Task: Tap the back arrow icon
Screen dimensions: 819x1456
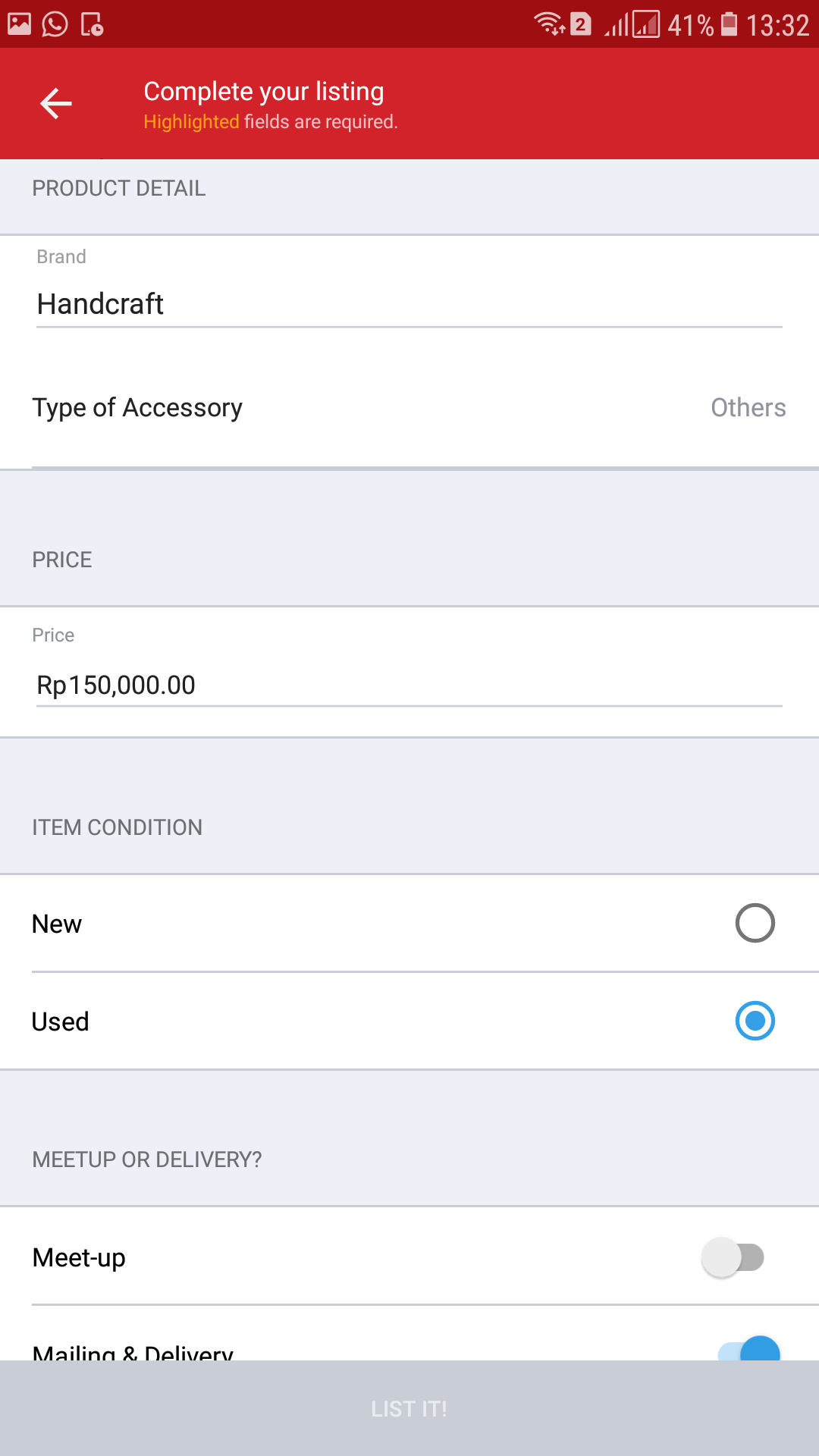Action: 56,103
